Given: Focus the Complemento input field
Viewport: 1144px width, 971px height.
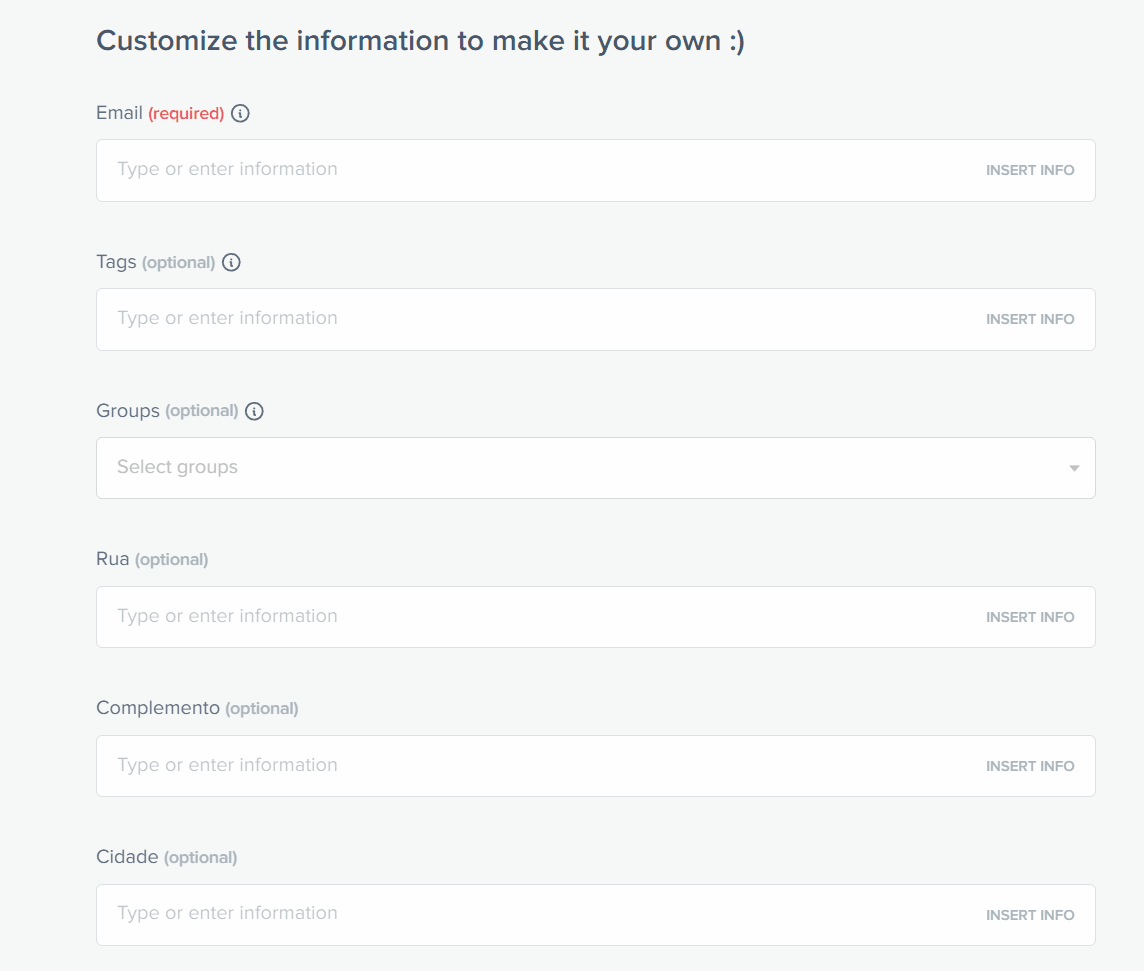Looking at the screenshot, I should pos(595,766).
